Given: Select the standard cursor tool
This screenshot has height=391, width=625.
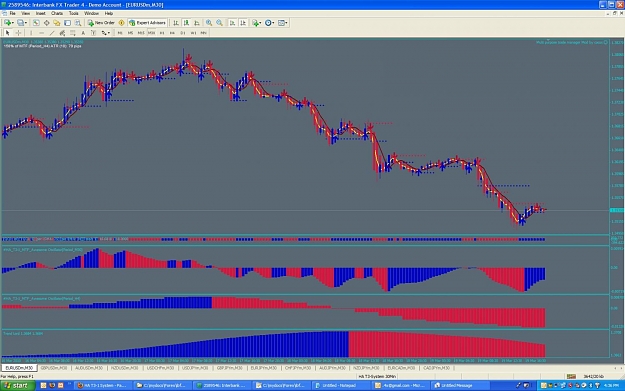Looking at the screenshot, I should [x=7, y=33].
